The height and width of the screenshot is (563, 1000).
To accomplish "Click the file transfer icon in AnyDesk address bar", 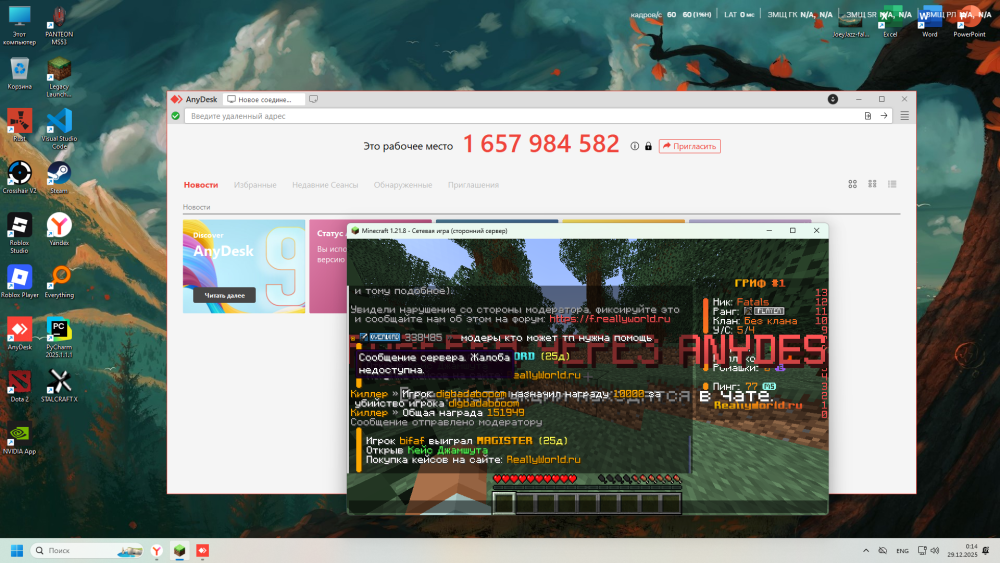I will (867, 116).
